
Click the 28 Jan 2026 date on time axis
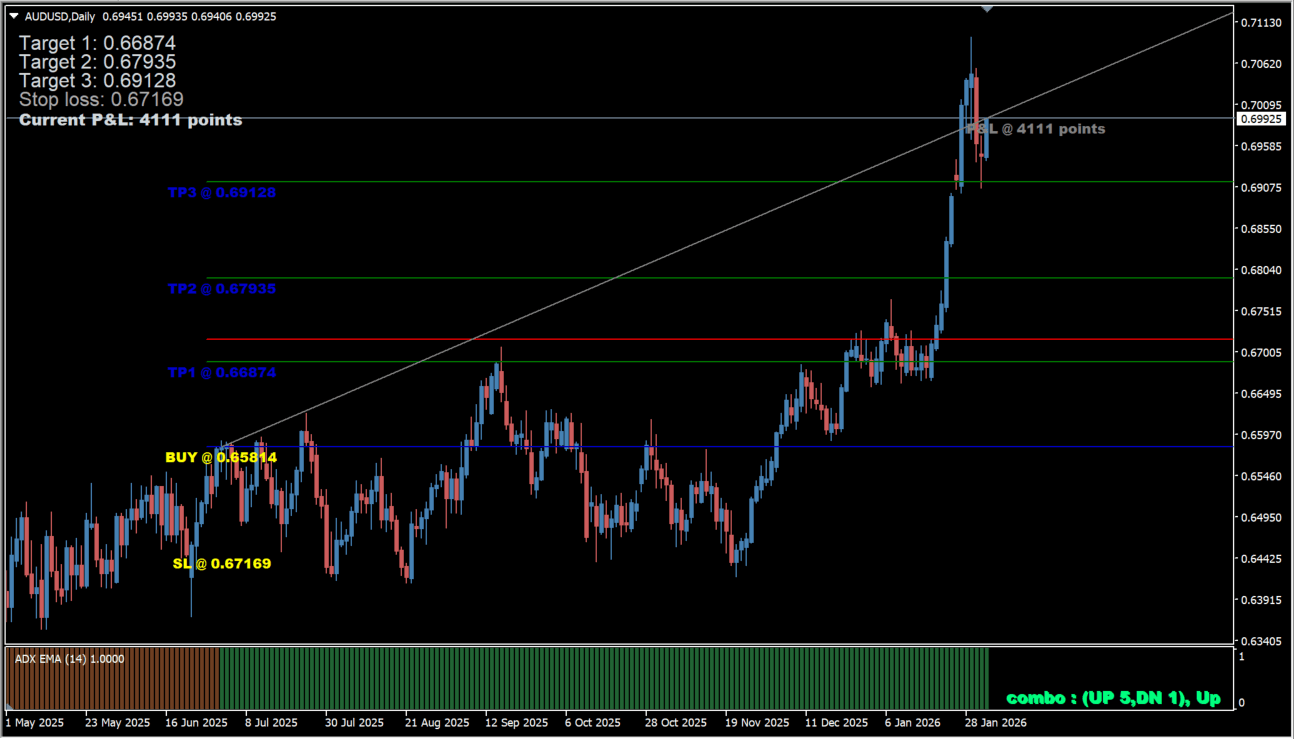(x=995, y=722)
